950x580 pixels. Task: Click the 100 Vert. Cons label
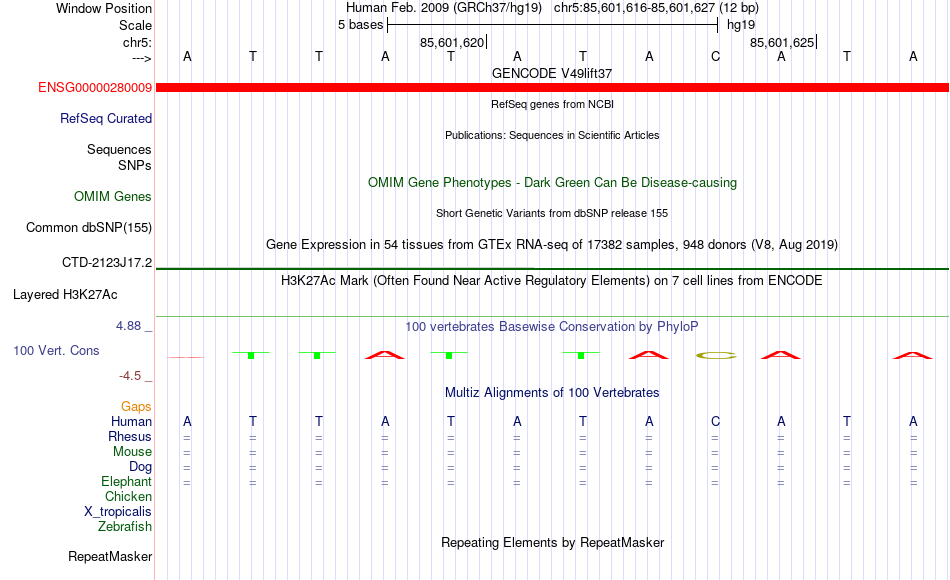coord(56,350)
